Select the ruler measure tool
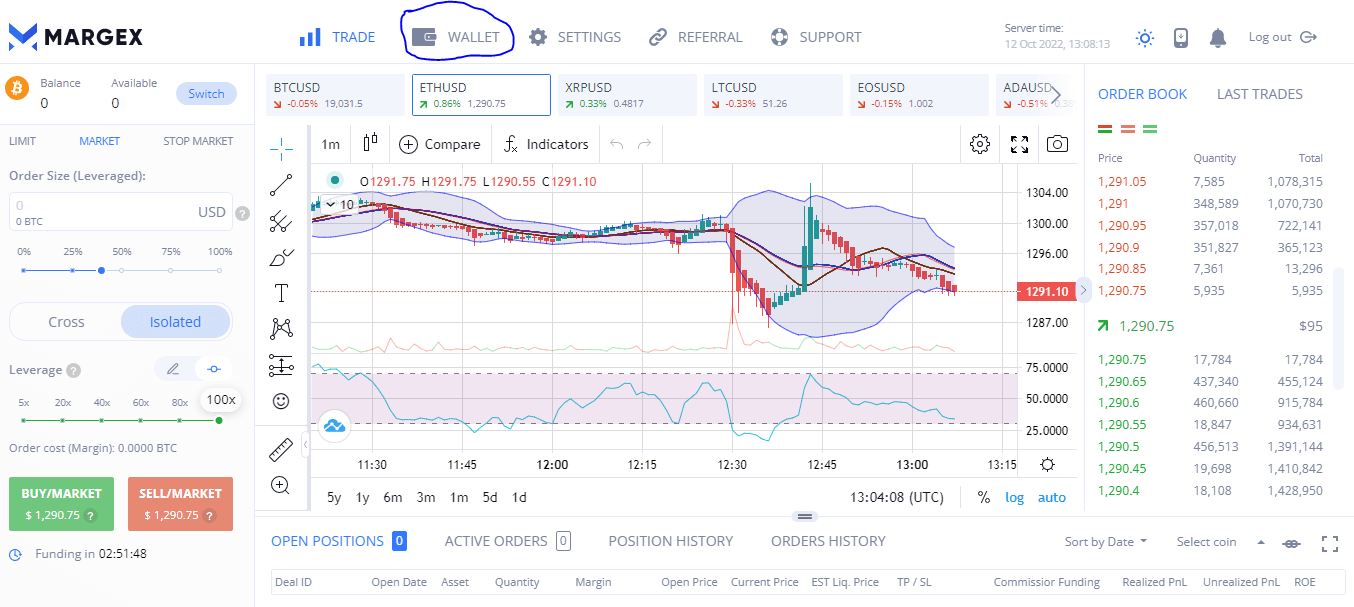 click(281, 451)
